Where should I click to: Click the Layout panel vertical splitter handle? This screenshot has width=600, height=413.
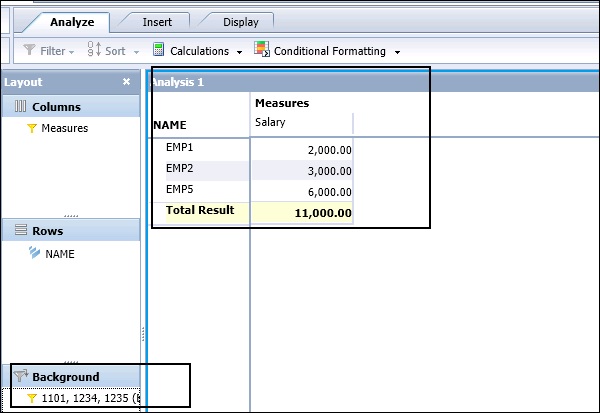pyautogui.click(x=143, y=334)
